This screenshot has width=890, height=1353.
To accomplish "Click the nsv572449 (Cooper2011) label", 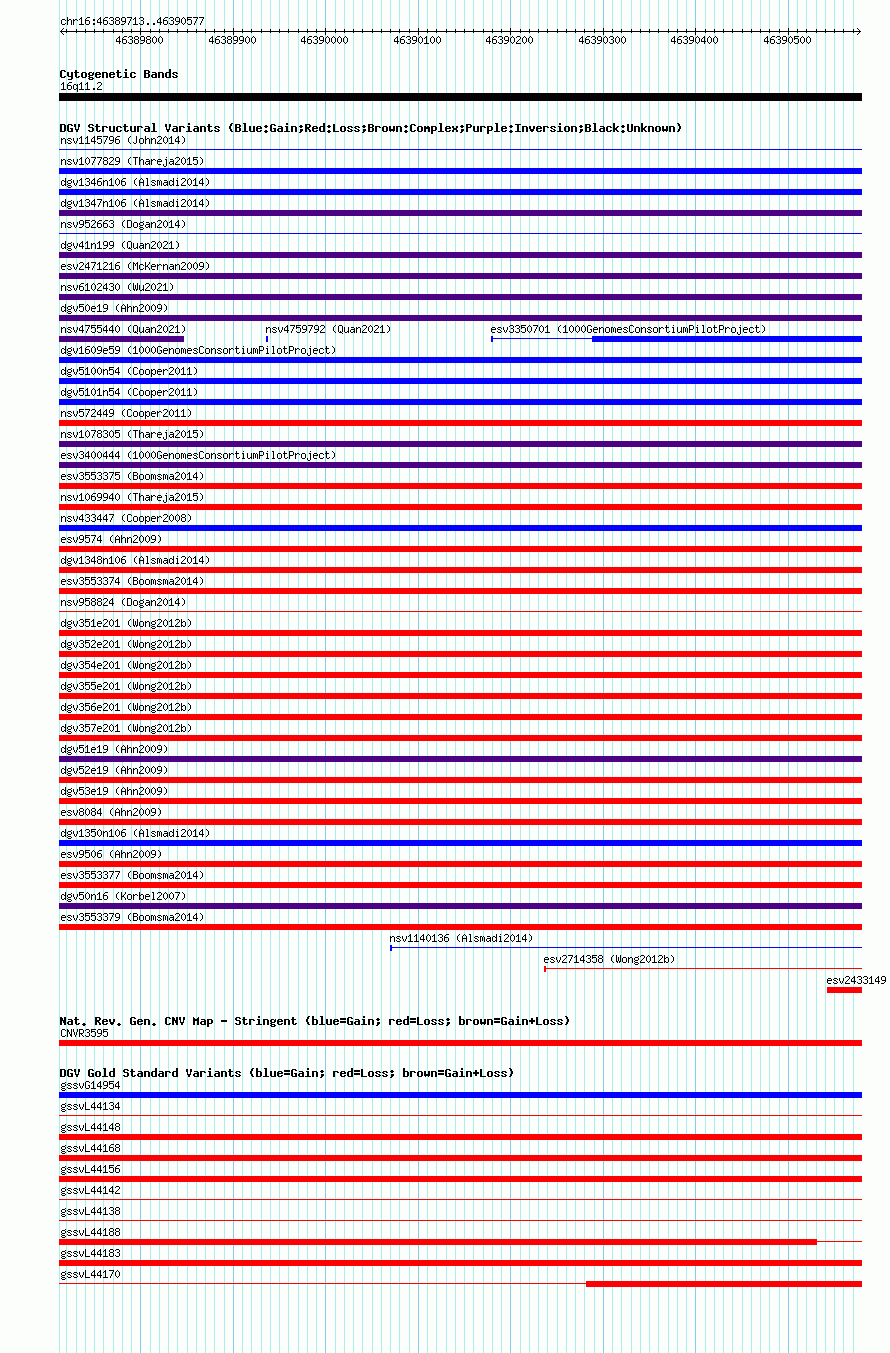I will click(126, 413).
